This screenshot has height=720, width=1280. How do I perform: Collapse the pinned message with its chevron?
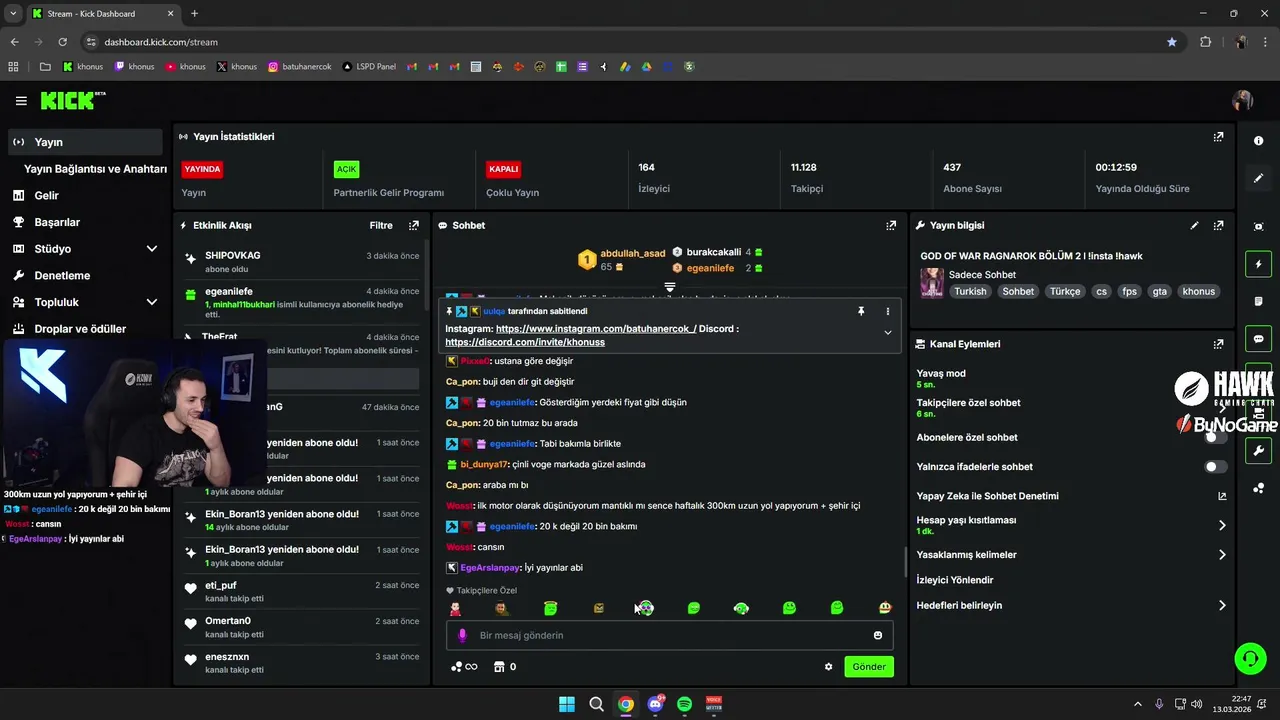pyautogui.click(x=887, y=333)
